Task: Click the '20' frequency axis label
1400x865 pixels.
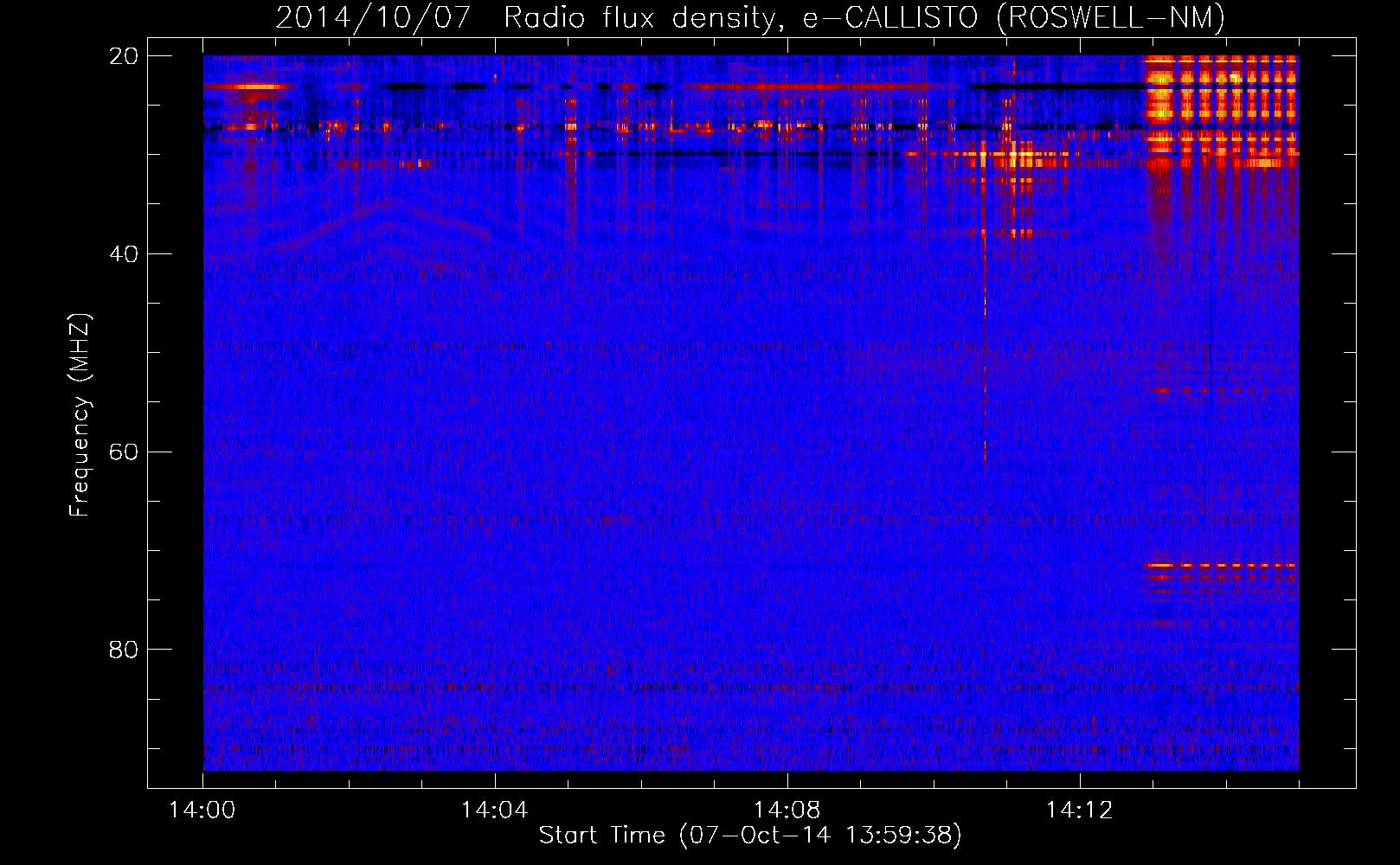Action: 123,56
